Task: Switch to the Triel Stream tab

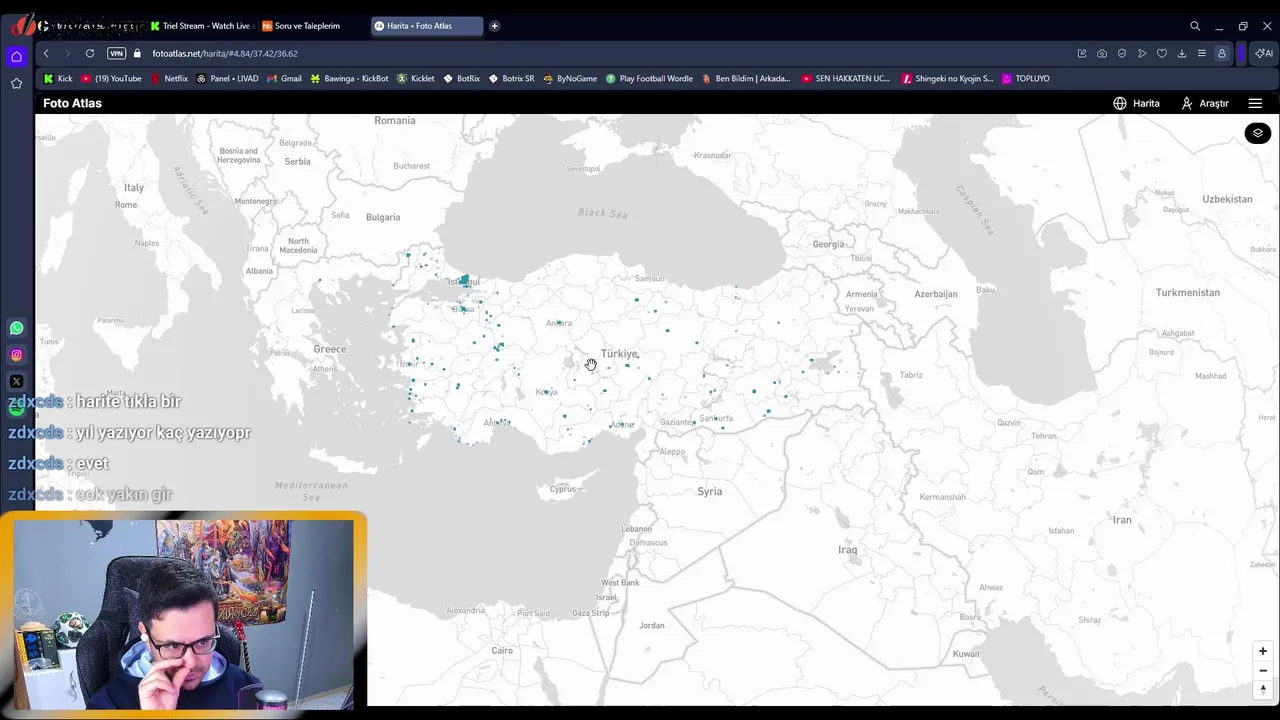Action: 202,26
